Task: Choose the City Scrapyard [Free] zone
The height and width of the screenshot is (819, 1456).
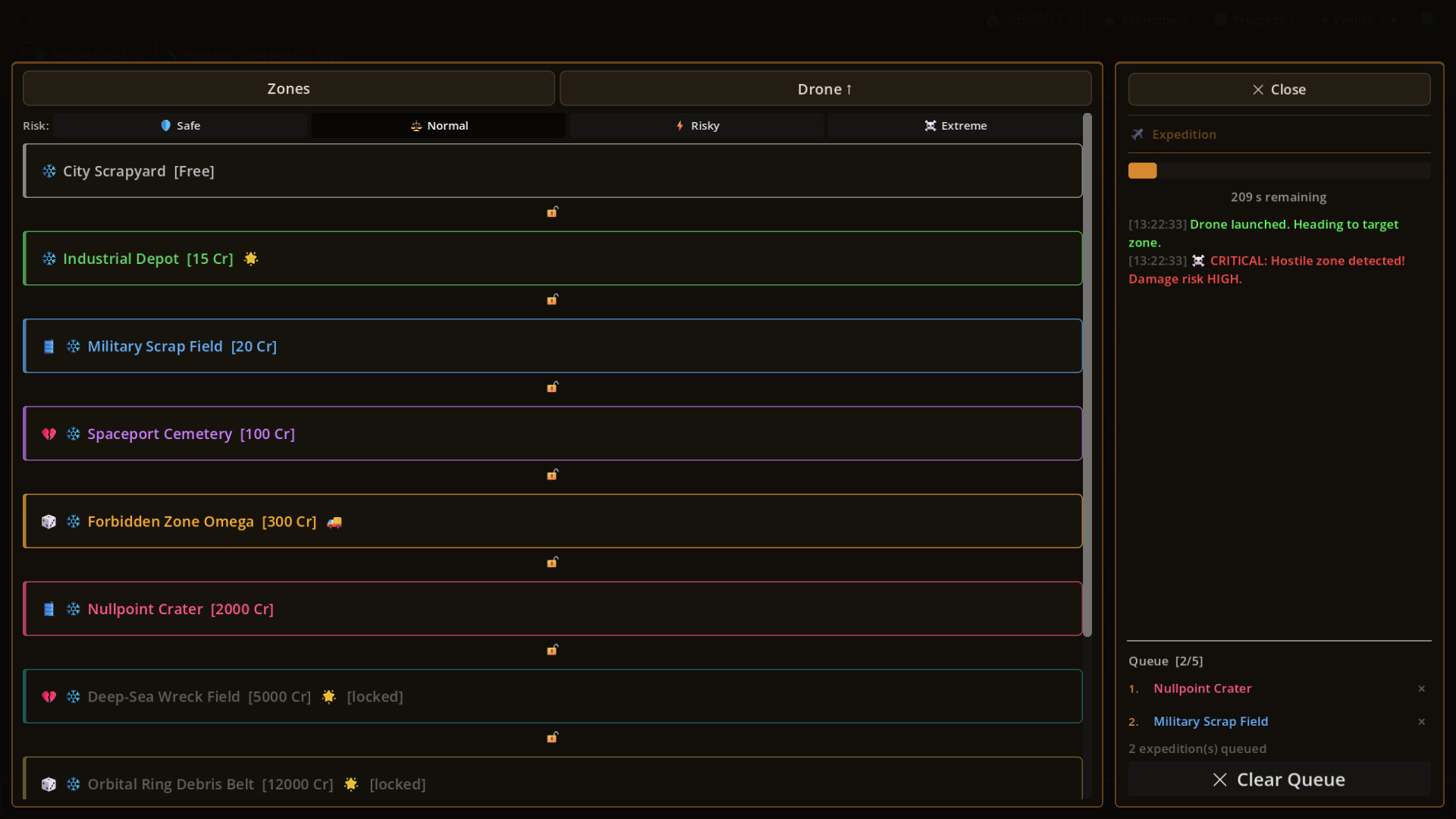Action: click(x=553, y=171)
